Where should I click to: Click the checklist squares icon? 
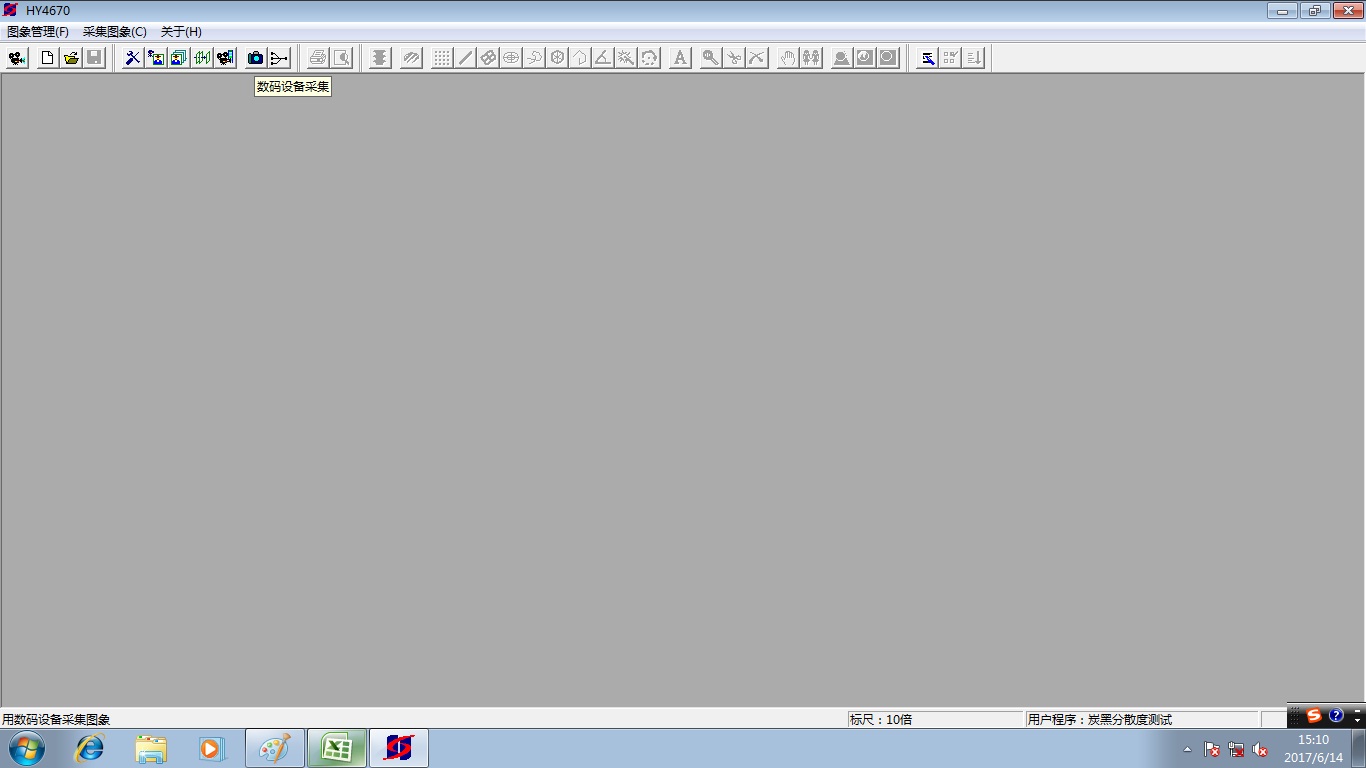(x=951, y=58)
